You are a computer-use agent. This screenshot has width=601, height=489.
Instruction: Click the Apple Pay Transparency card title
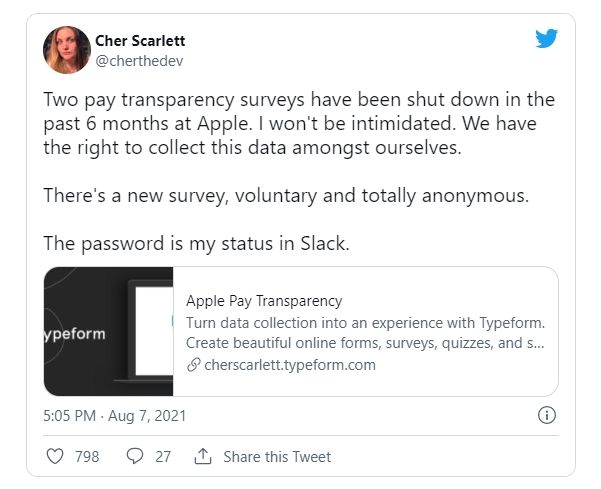pos(264,300)
